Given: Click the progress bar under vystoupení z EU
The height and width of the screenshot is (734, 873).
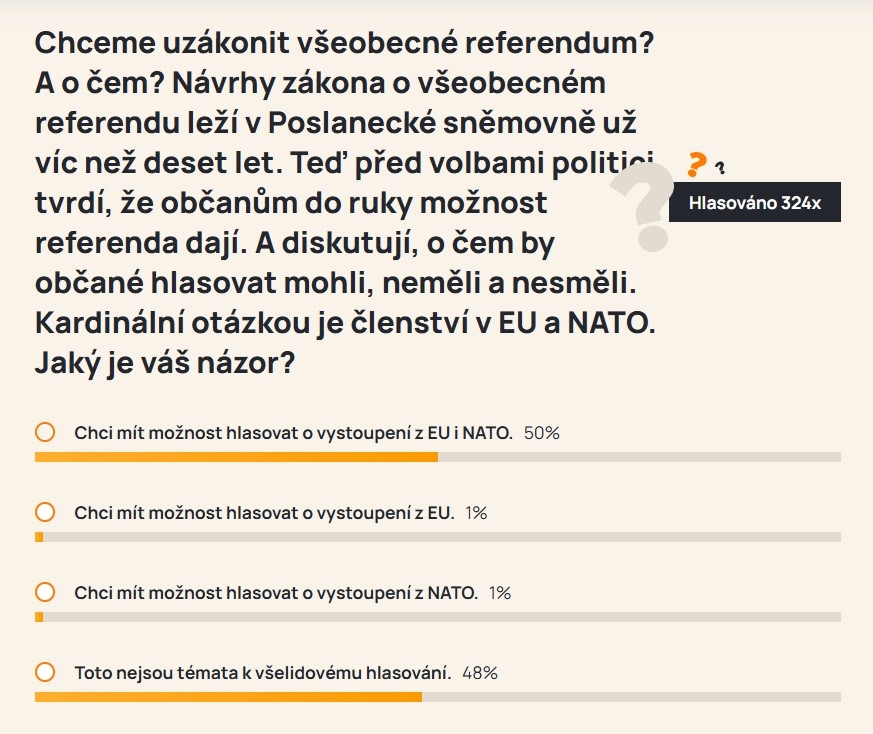Looking at the screenshot, I should click(x=438, y=537).
